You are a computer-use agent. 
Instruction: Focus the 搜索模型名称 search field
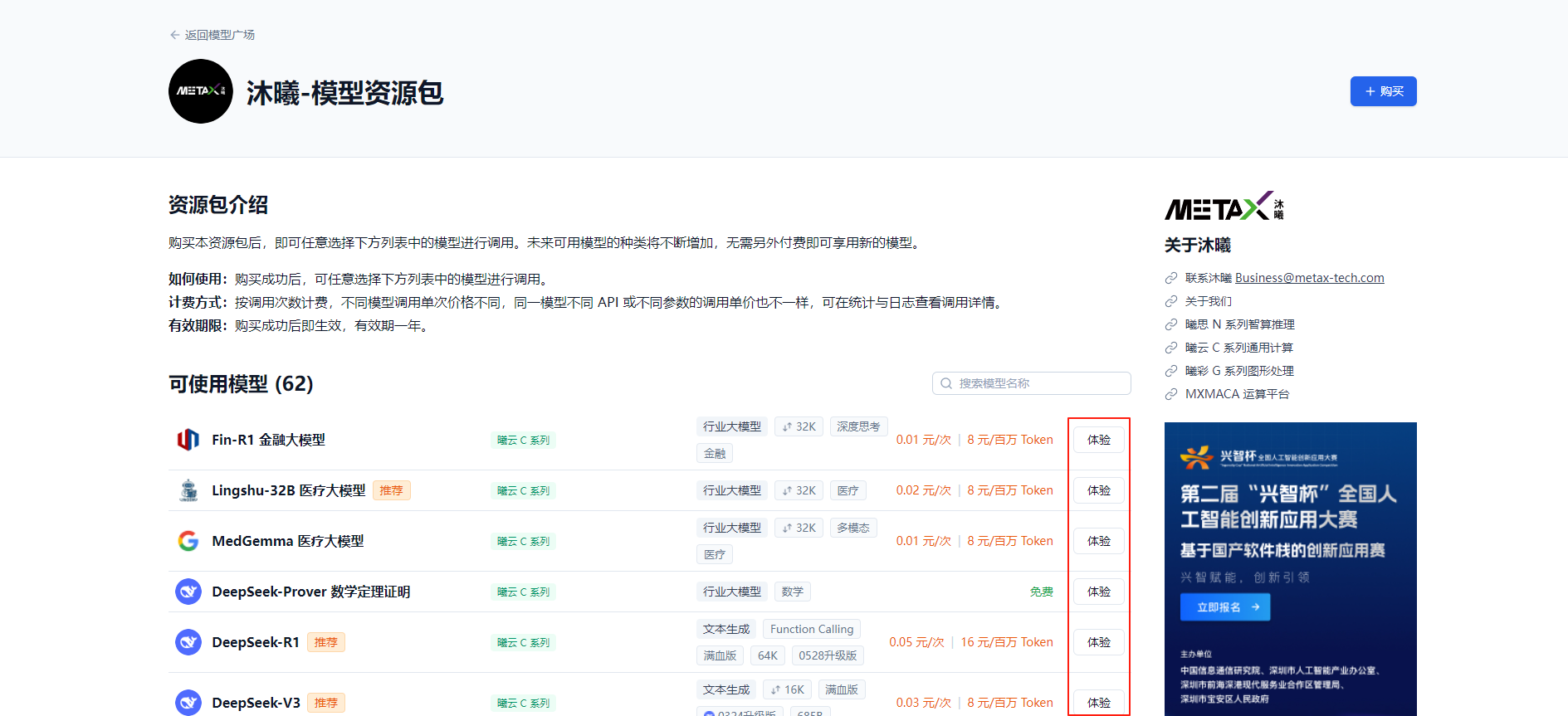tap(1032, 383)
